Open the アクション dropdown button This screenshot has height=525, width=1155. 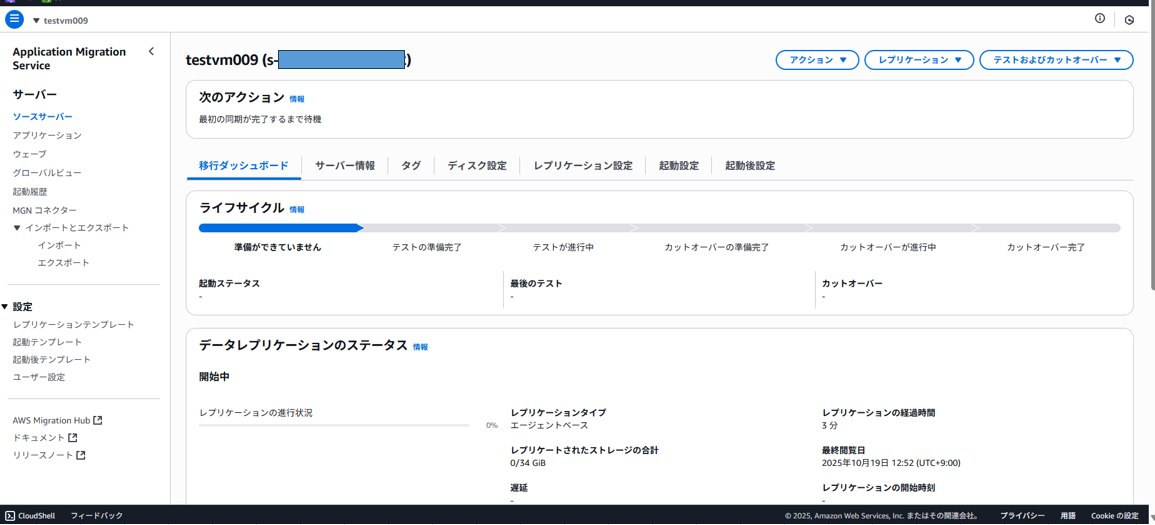tap(818, 60)
